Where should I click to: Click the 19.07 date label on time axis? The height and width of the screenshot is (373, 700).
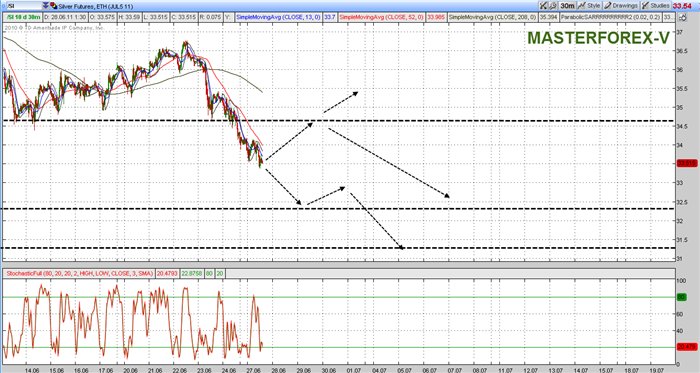tap(656, 370)
